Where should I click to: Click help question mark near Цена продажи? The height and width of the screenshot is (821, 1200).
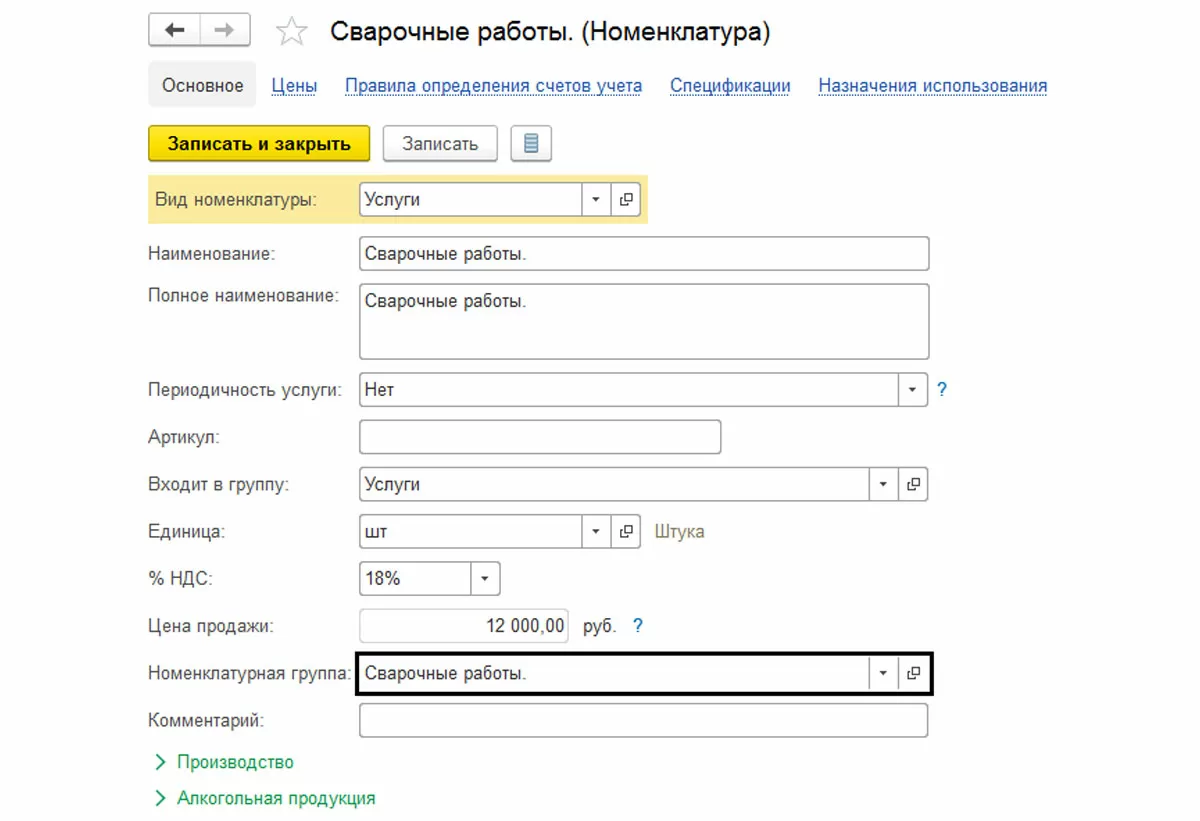coord(638,626)
